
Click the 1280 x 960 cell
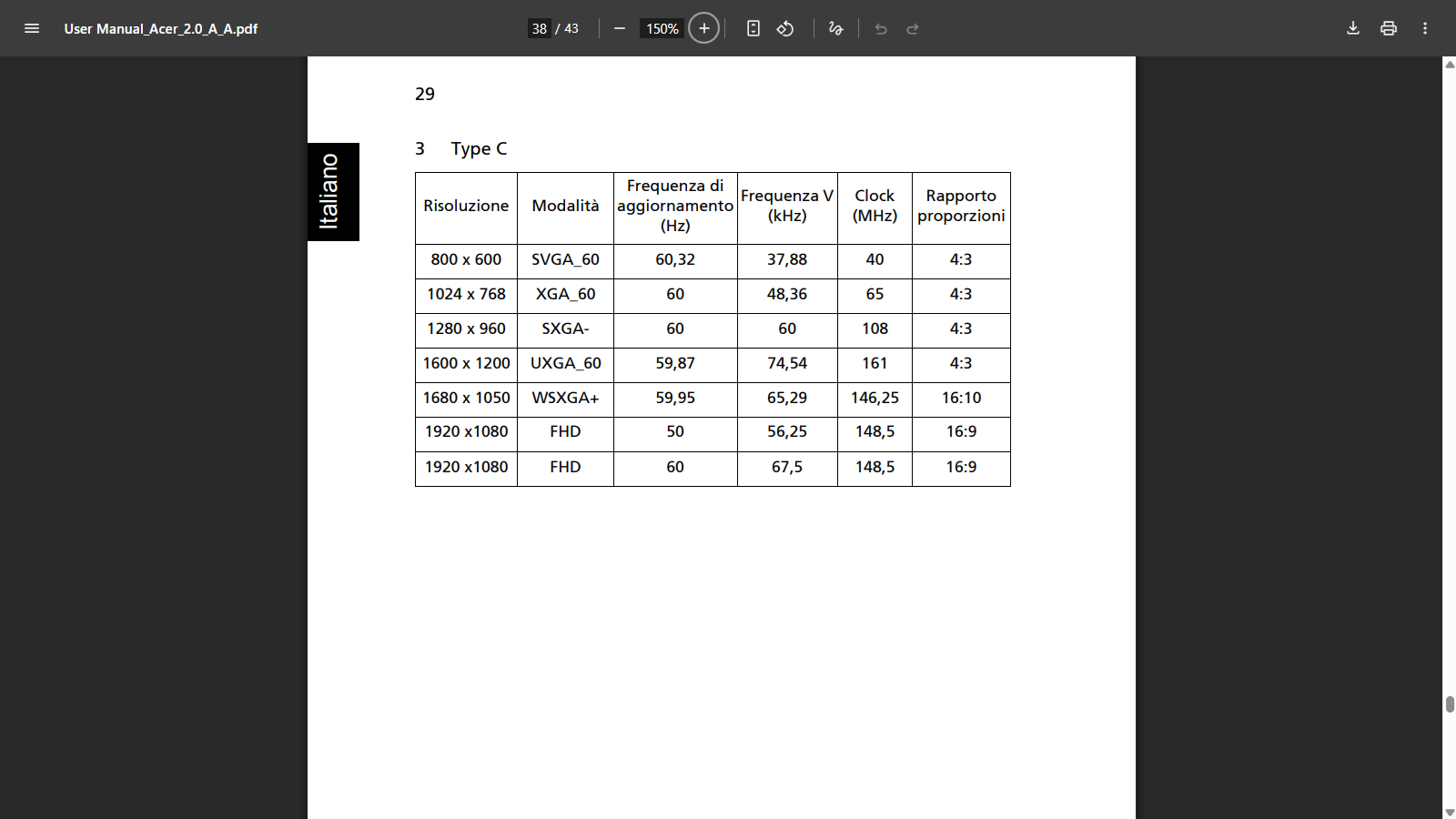tap(466, 329)
